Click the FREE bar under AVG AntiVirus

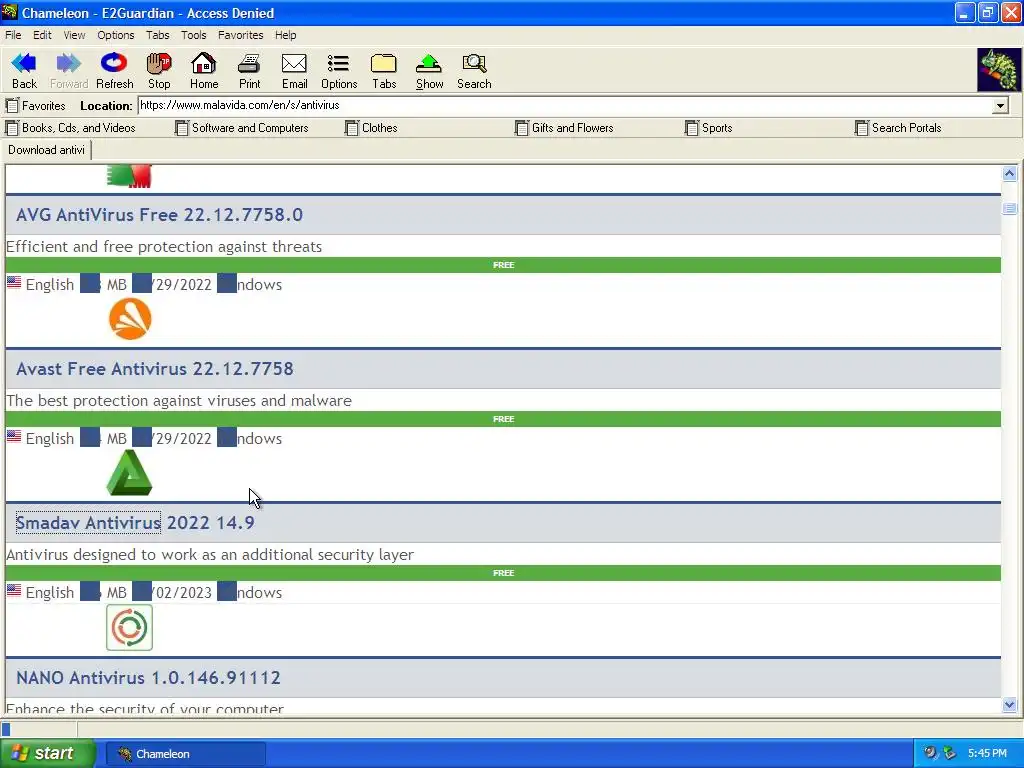point(503,265)
